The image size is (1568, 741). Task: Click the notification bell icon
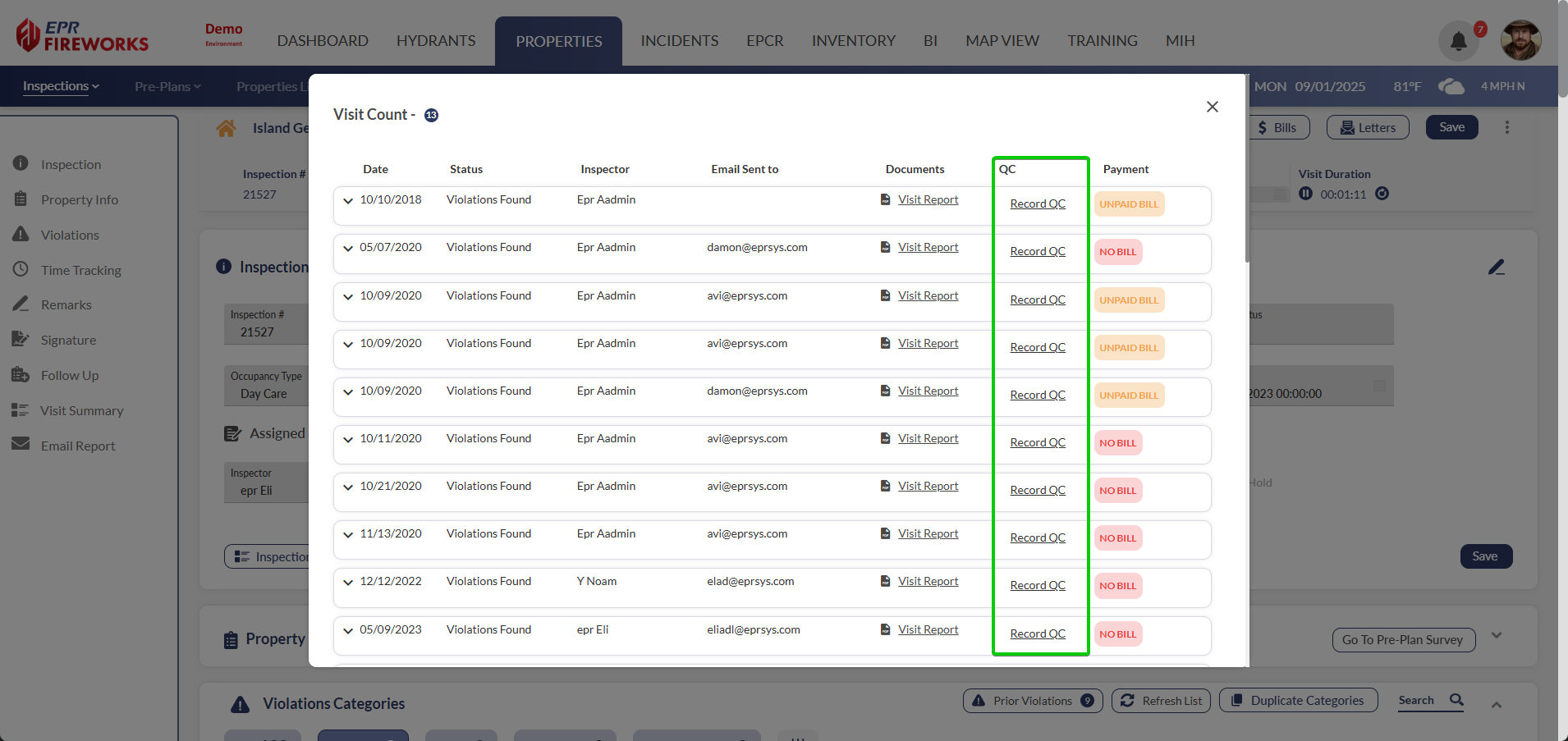pos(1458,41)
